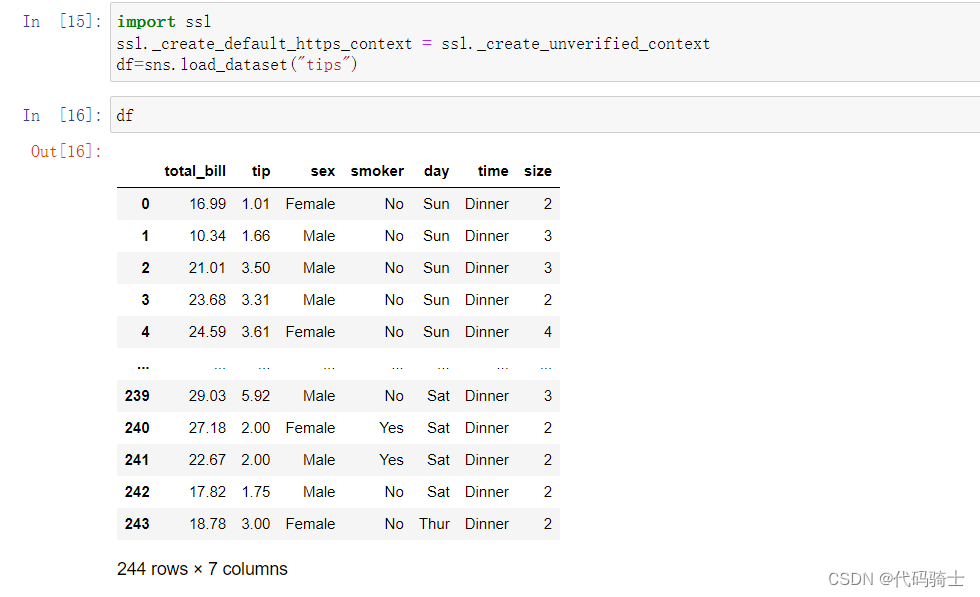Click row index 0 in the table
This screenshot has height=597, width=980.
tap(145, 203)
